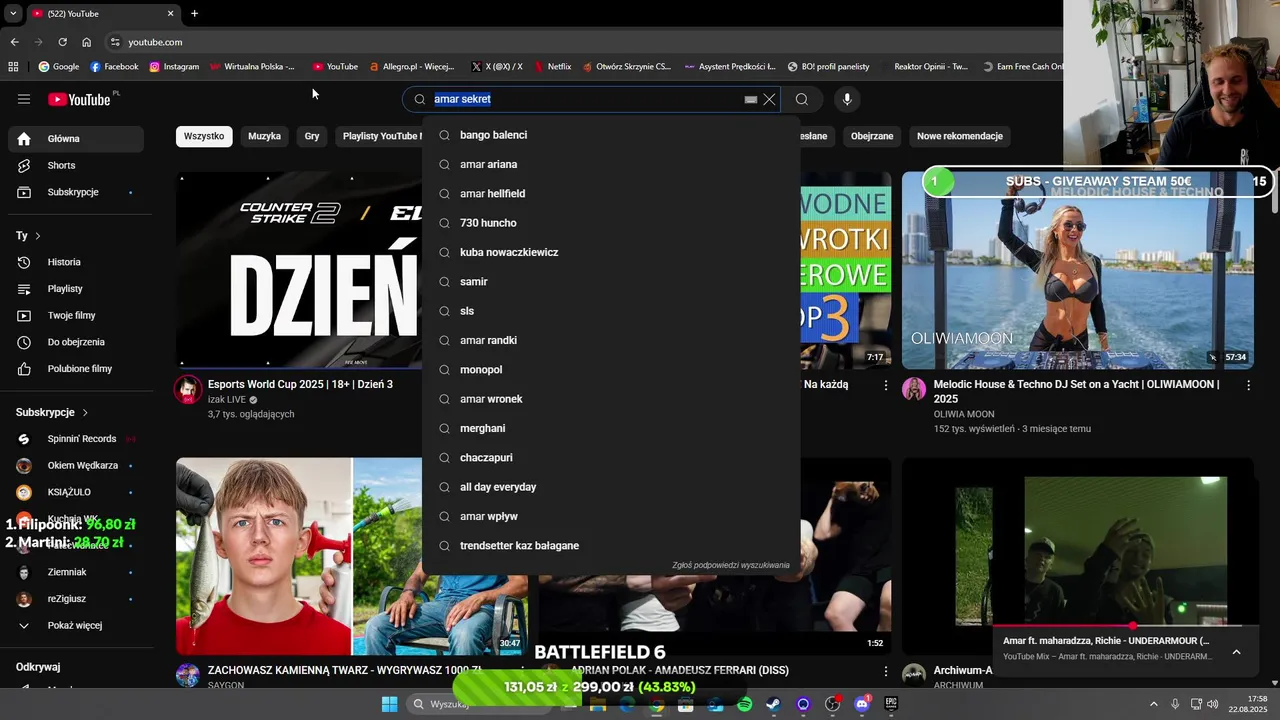Open Spotify from the taskbar
Image resolution: width=1280 pixels, height=720 pixels.
744,705
